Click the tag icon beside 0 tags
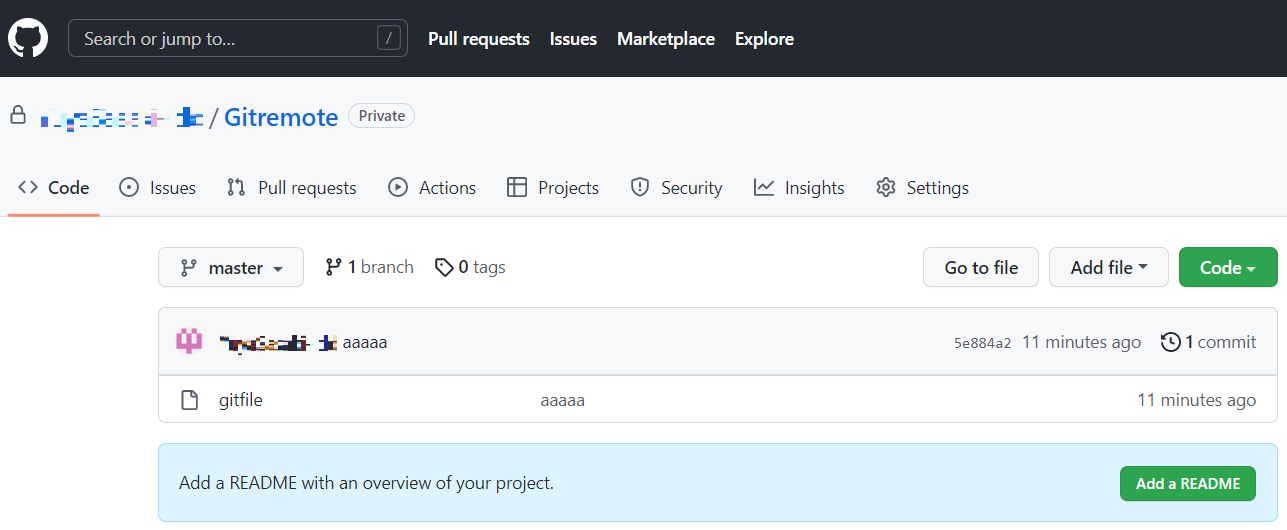Image resolution: width=1287 pixels, height=530 pixels. 444,267
